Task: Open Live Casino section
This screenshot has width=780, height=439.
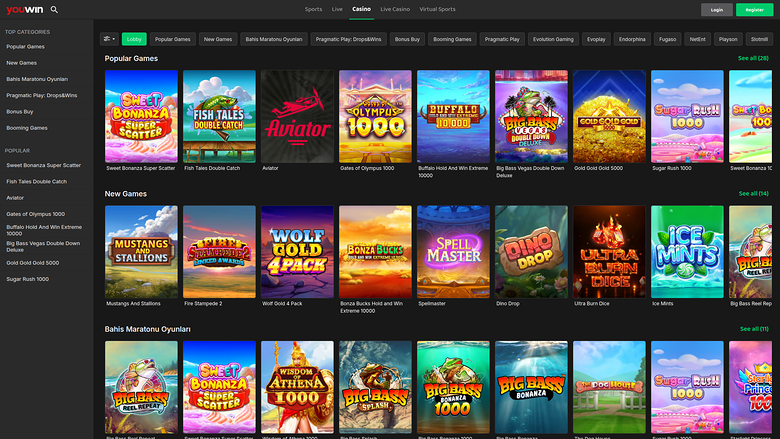Action: pyautogui.click(x=395, y=9)
